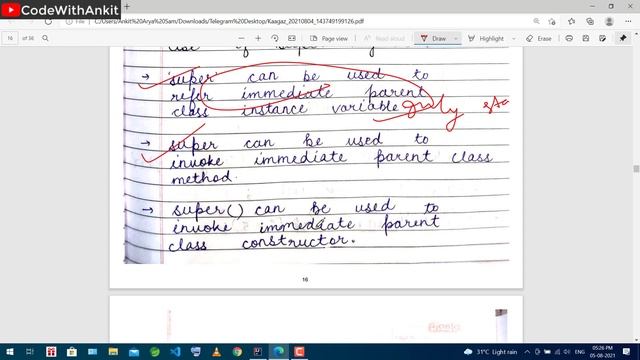Open a new browser tab

click(127, 7)
